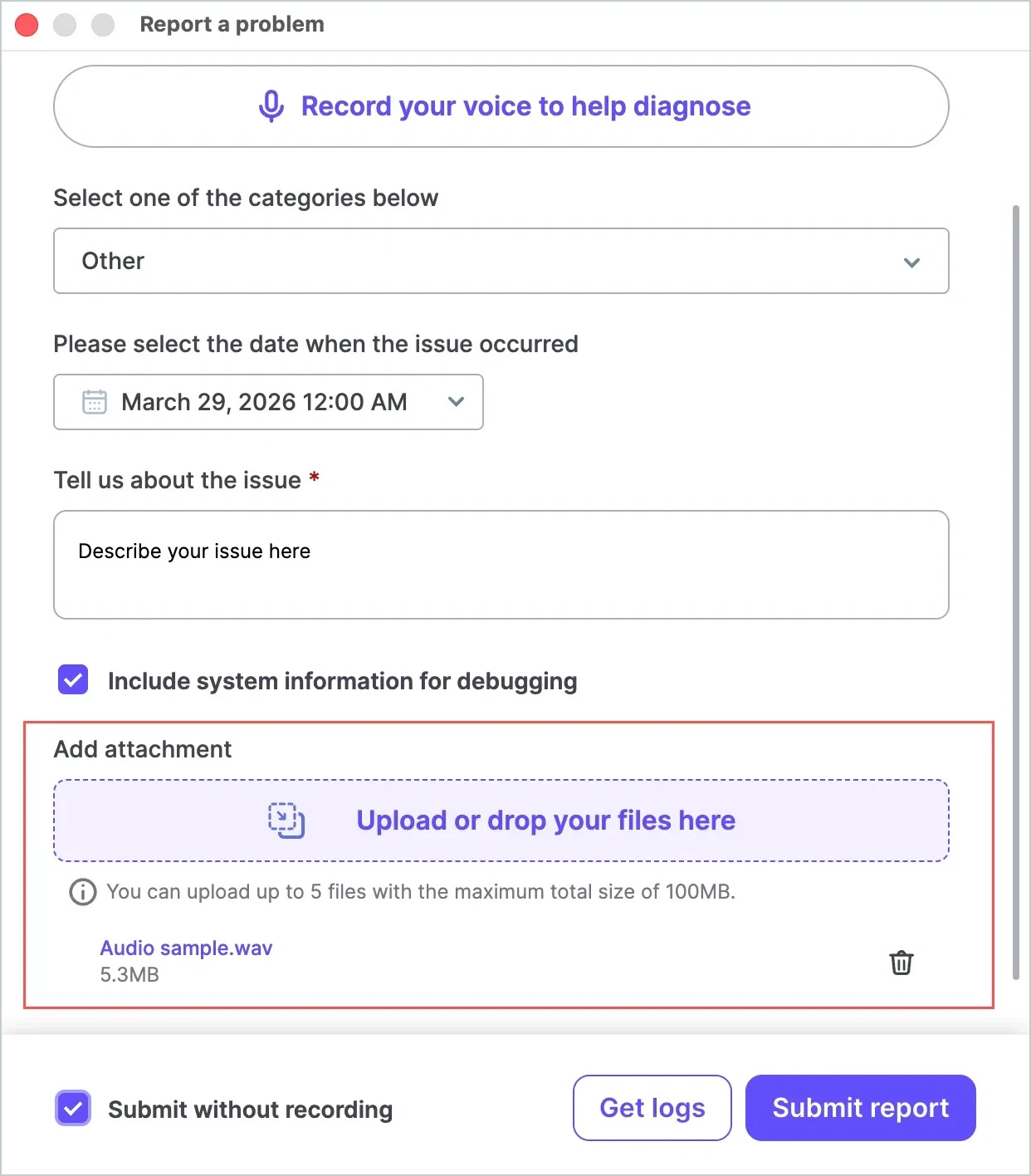
Task: Delete the Audio sample.wav attachment
Action: point(901,963)
